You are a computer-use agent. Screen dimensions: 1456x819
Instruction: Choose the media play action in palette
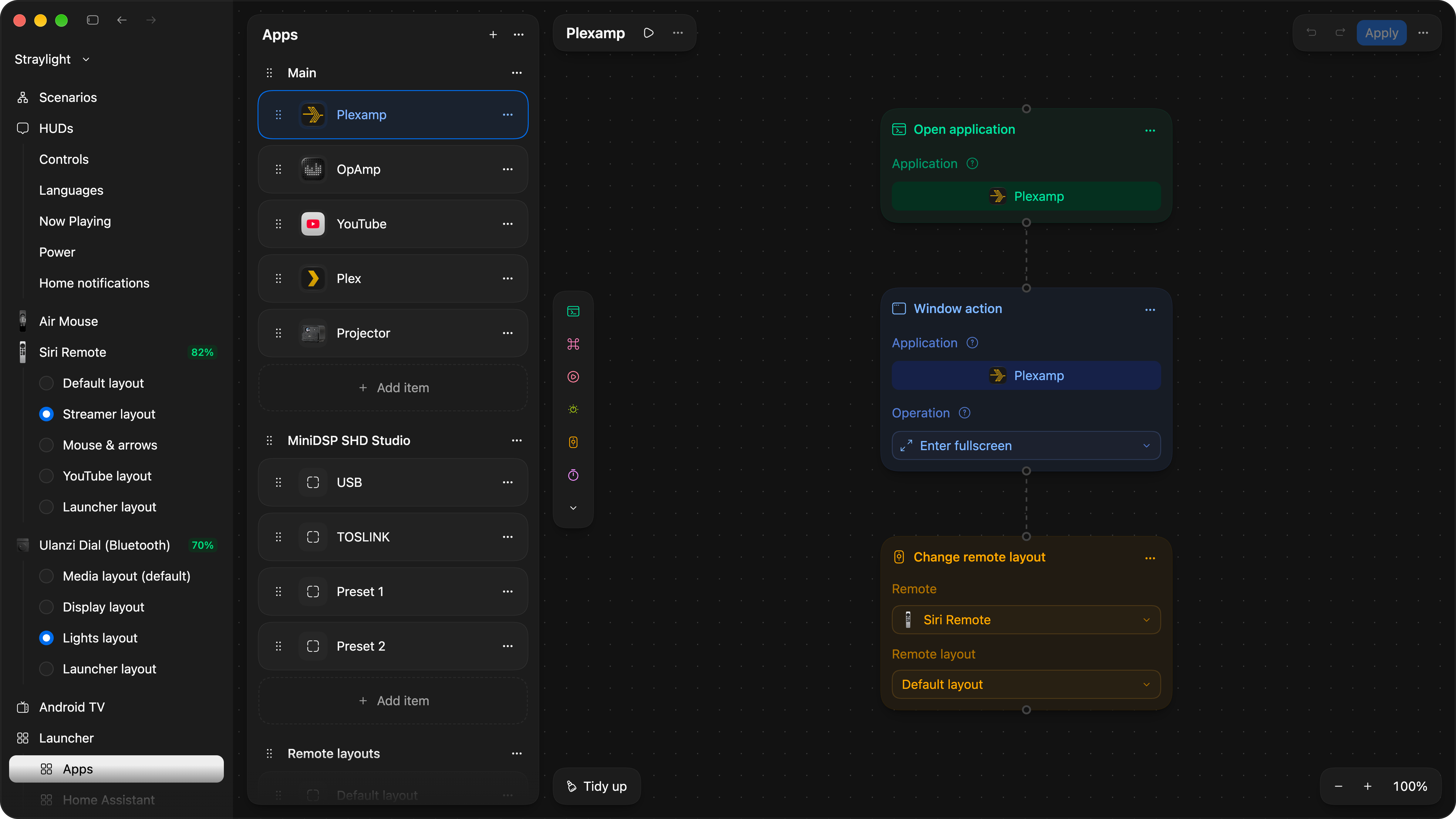pyautogui.click(x=573, y=377)
